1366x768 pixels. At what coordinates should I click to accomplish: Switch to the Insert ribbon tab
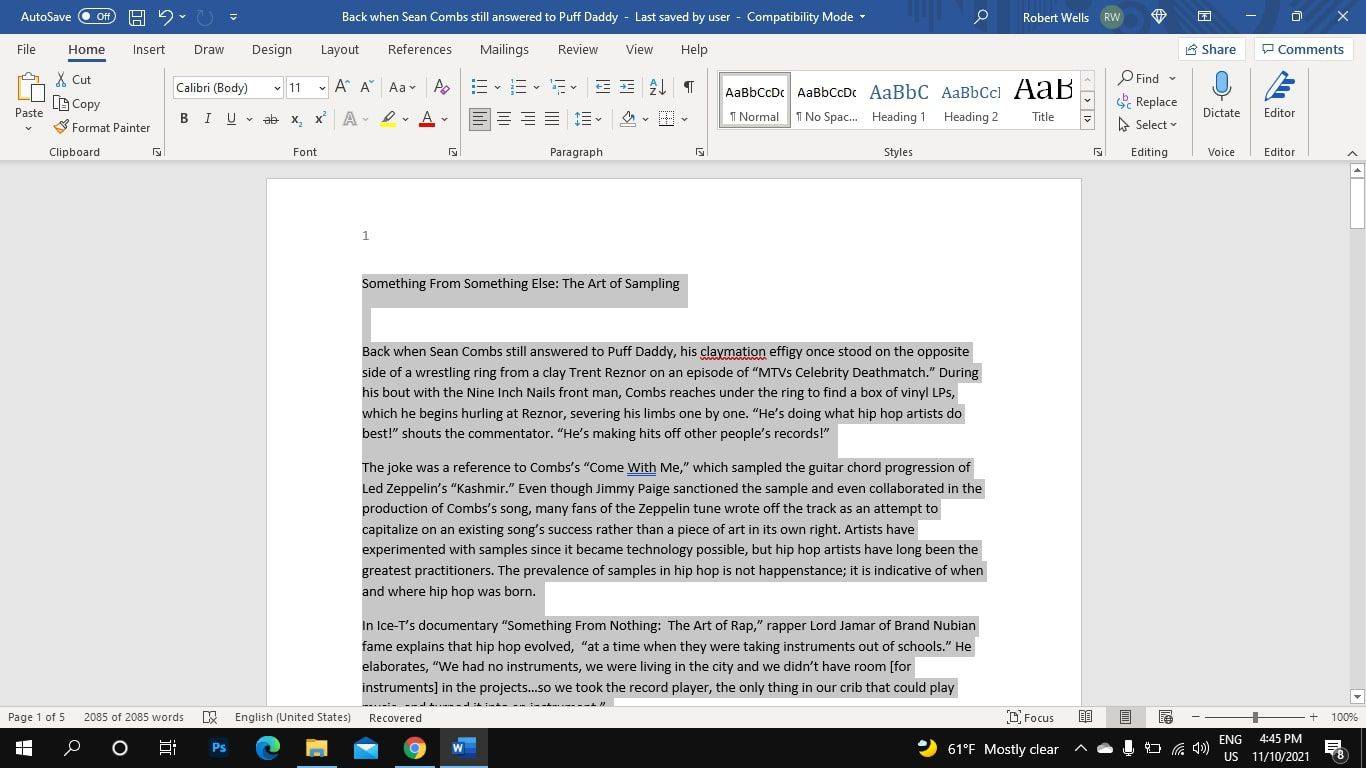pyautogui.click(x=148, y=49)
